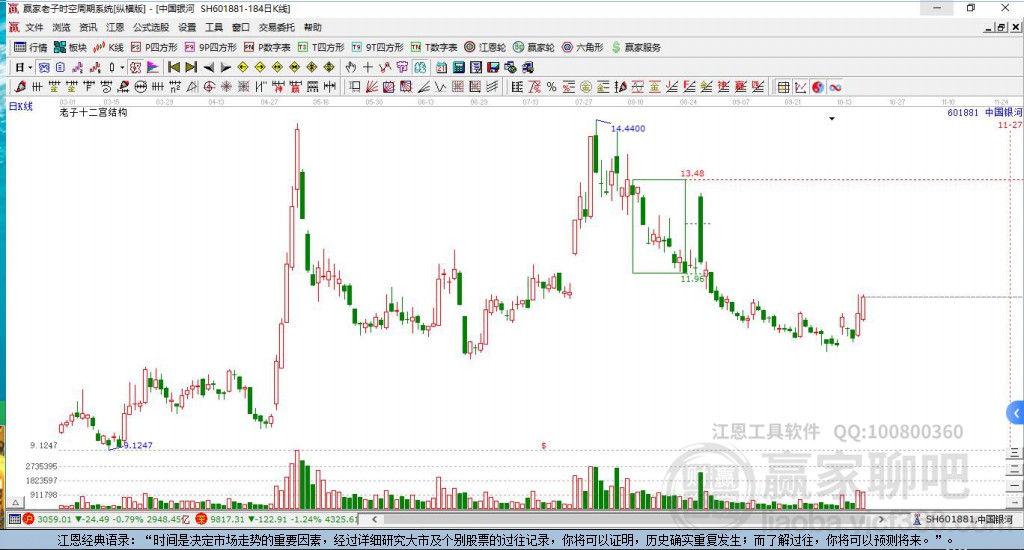The width and height of the screenshot is (1024, 550).
Task: Open the 9T四方形 tool
Action: pos(377,47)
